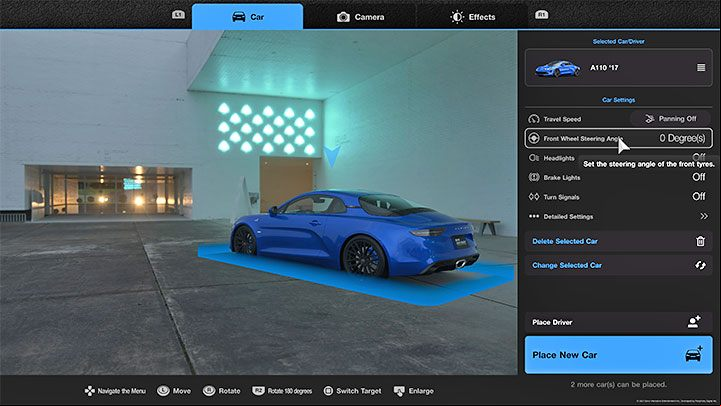Click the Travel Speed gauge icon
This screenshot has height=406, width=721.
(533, 119)
